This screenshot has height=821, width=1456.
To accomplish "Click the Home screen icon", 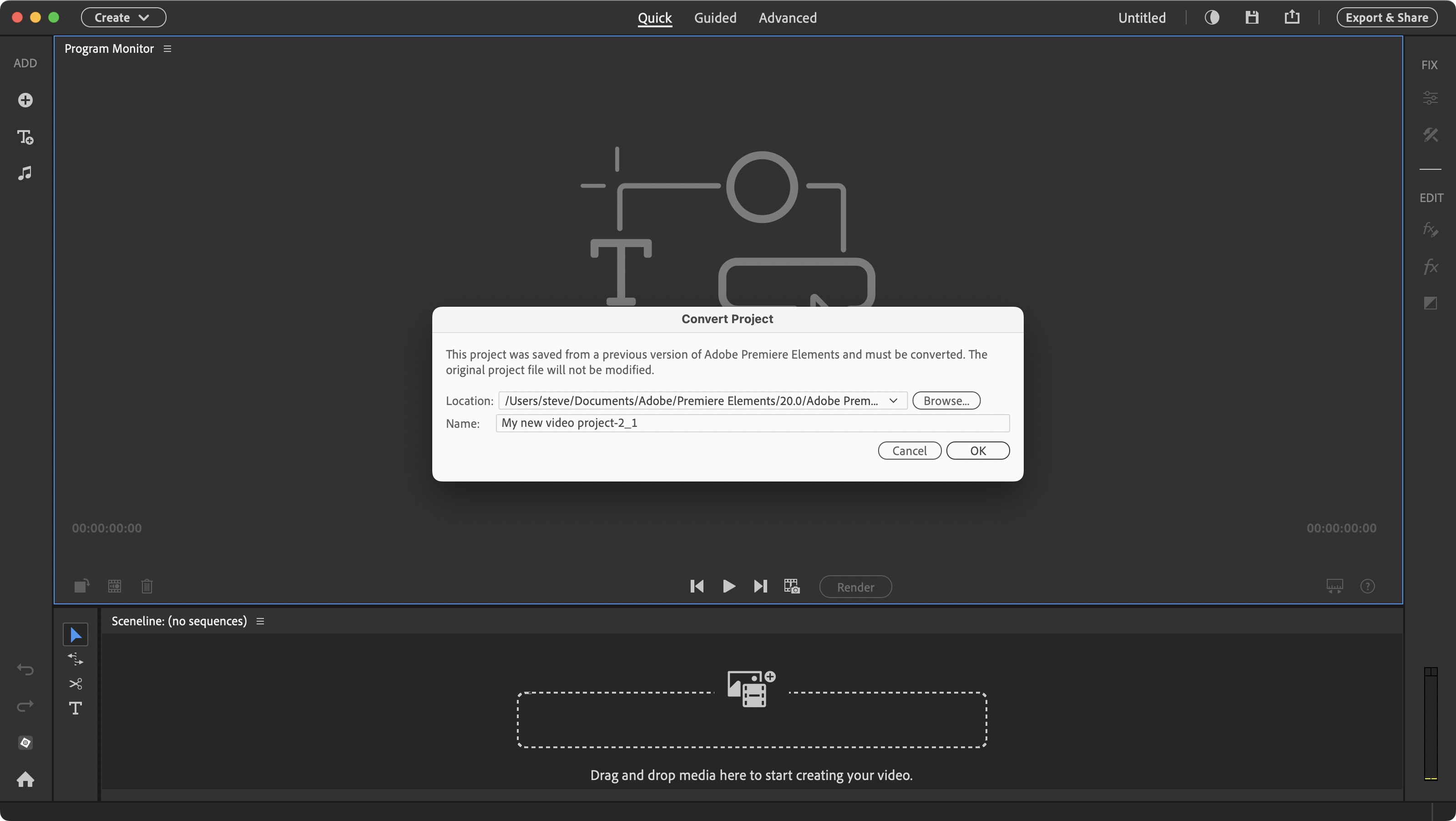I will (25, 780).
